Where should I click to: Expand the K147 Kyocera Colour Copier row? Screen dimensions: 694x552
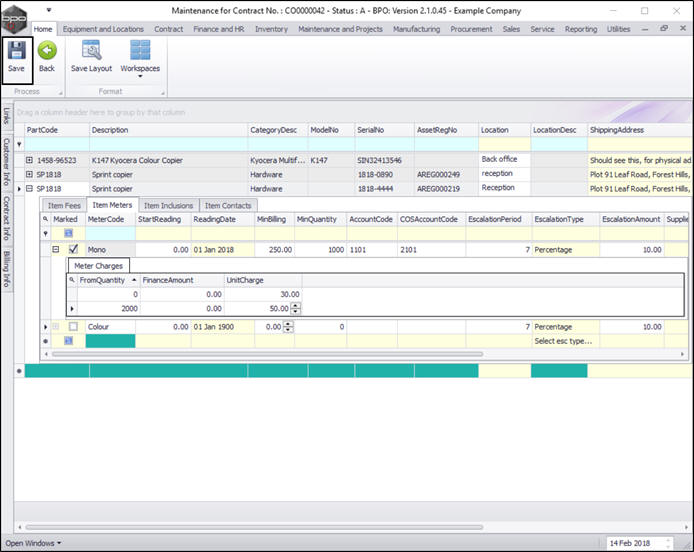point(29,160)
